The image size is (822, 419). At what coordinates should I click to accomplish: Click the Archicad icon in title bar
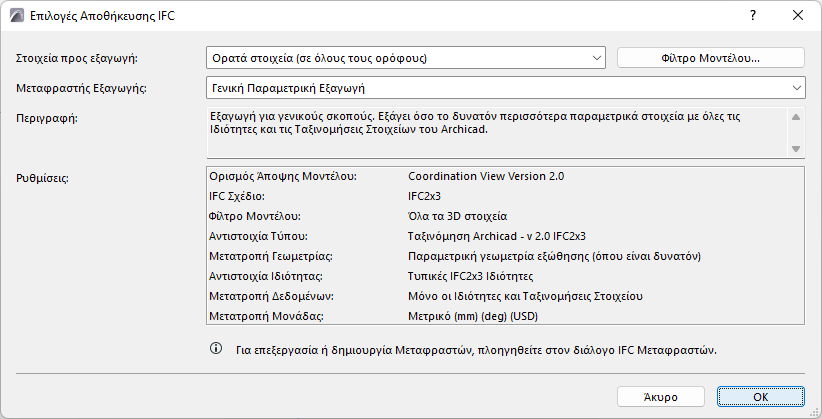tap(16, 16)
